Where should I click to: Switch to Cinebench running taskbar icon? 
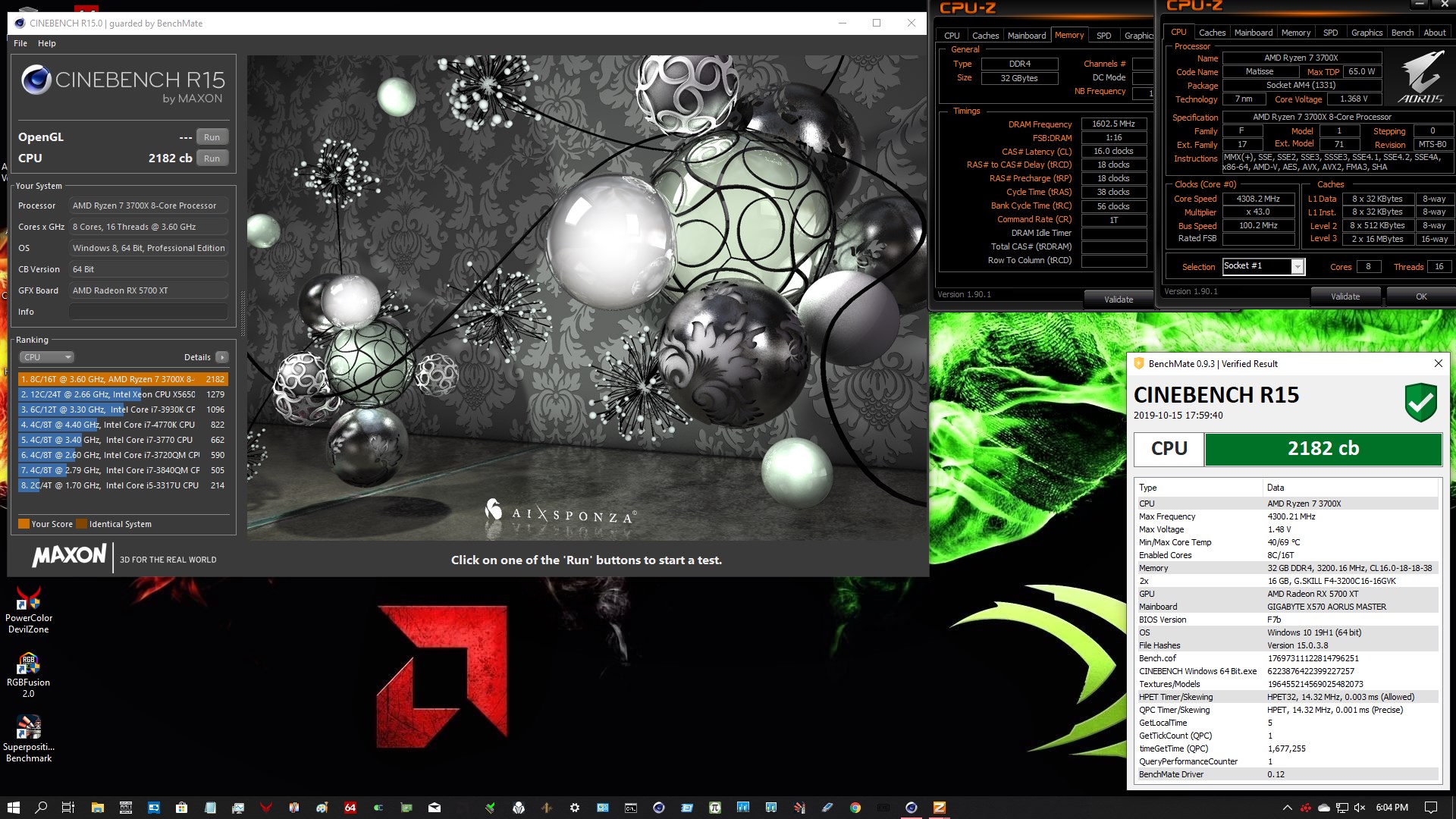(911, 808)
